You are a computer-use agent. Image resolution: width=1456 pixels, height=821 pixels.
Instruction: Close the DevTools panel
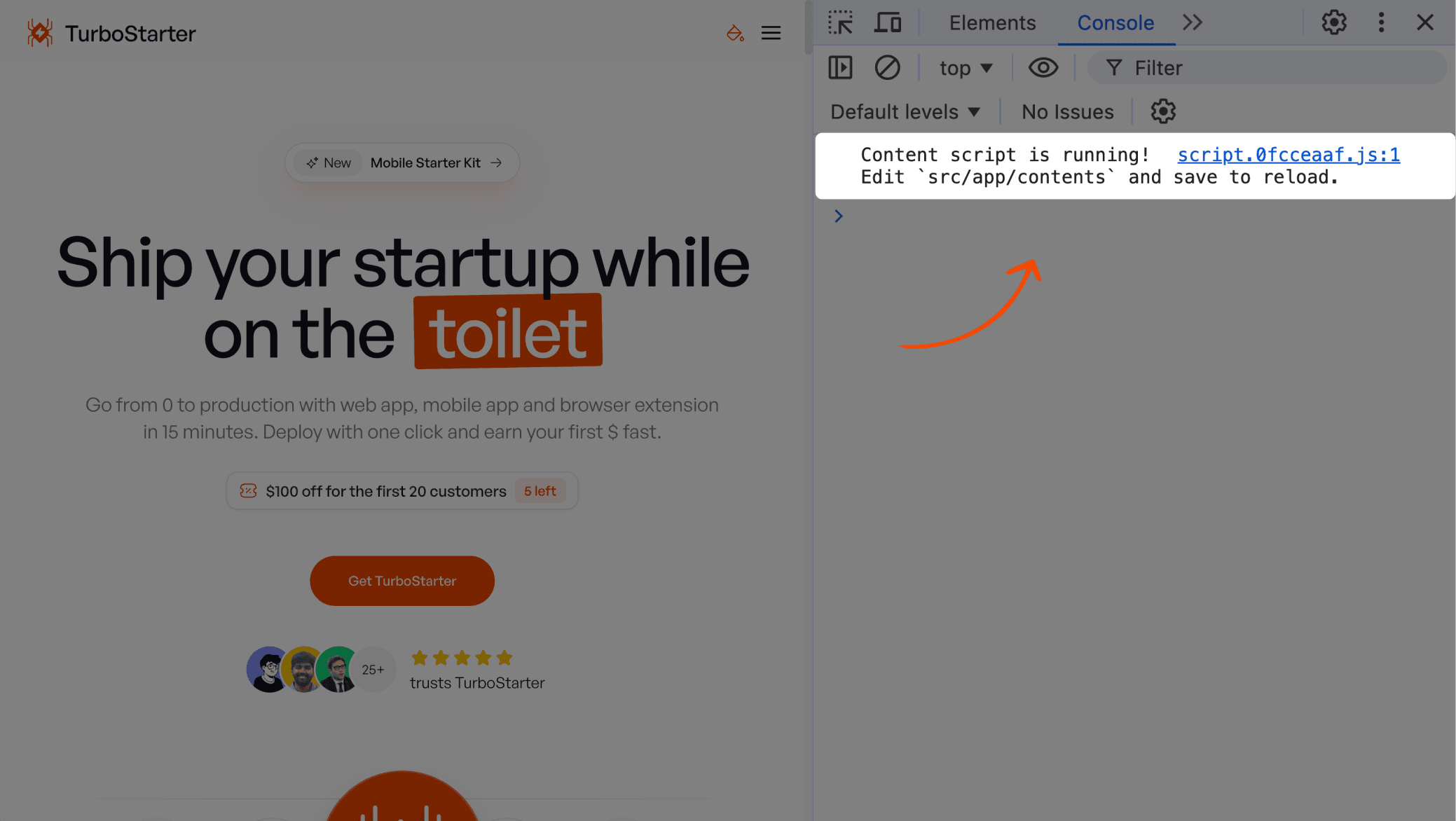(1424, 22)
